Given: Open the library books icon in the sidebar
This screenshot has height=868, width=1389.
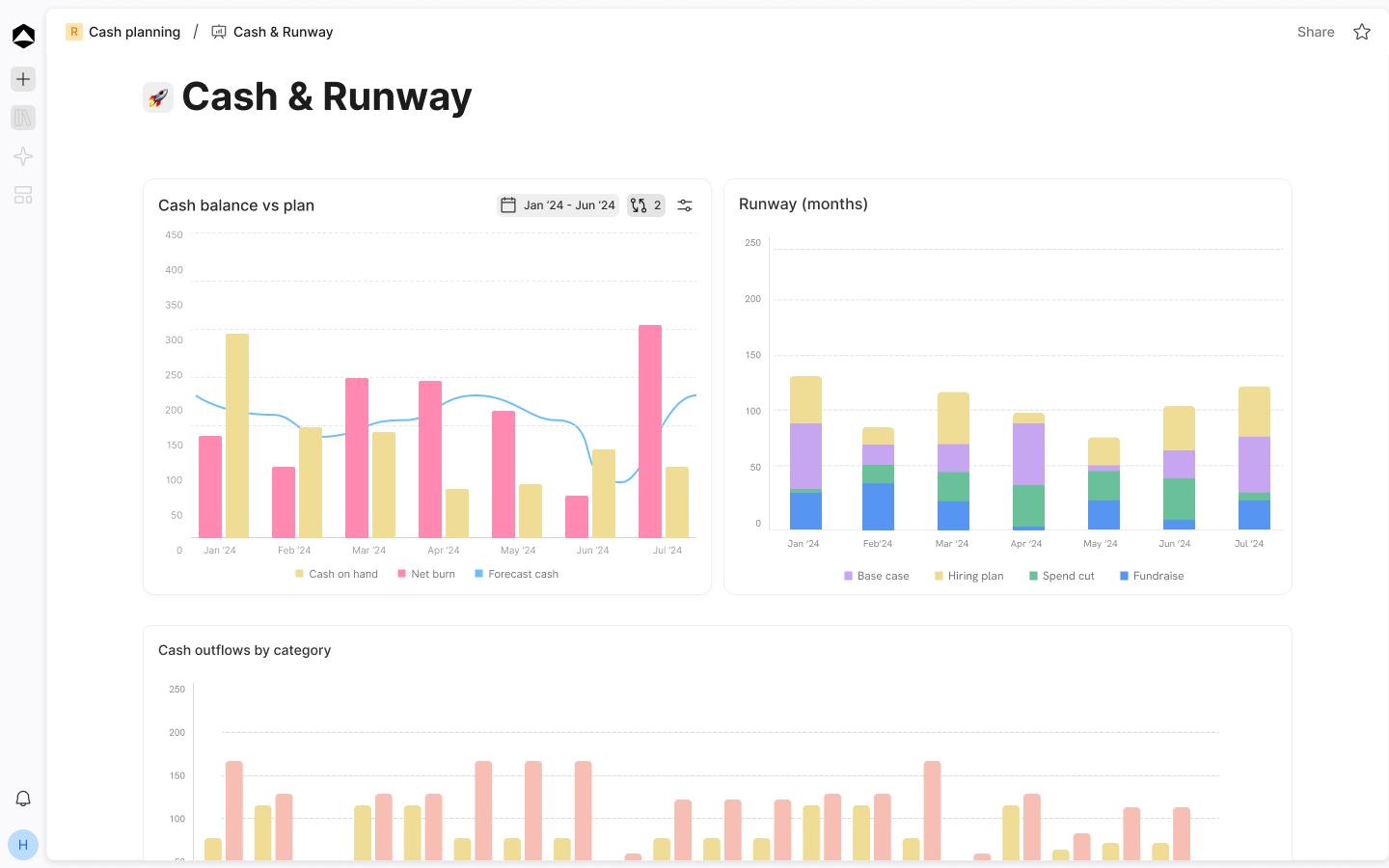Looking at the screenshot, I should pyautogui.click(x=23, y=118).
